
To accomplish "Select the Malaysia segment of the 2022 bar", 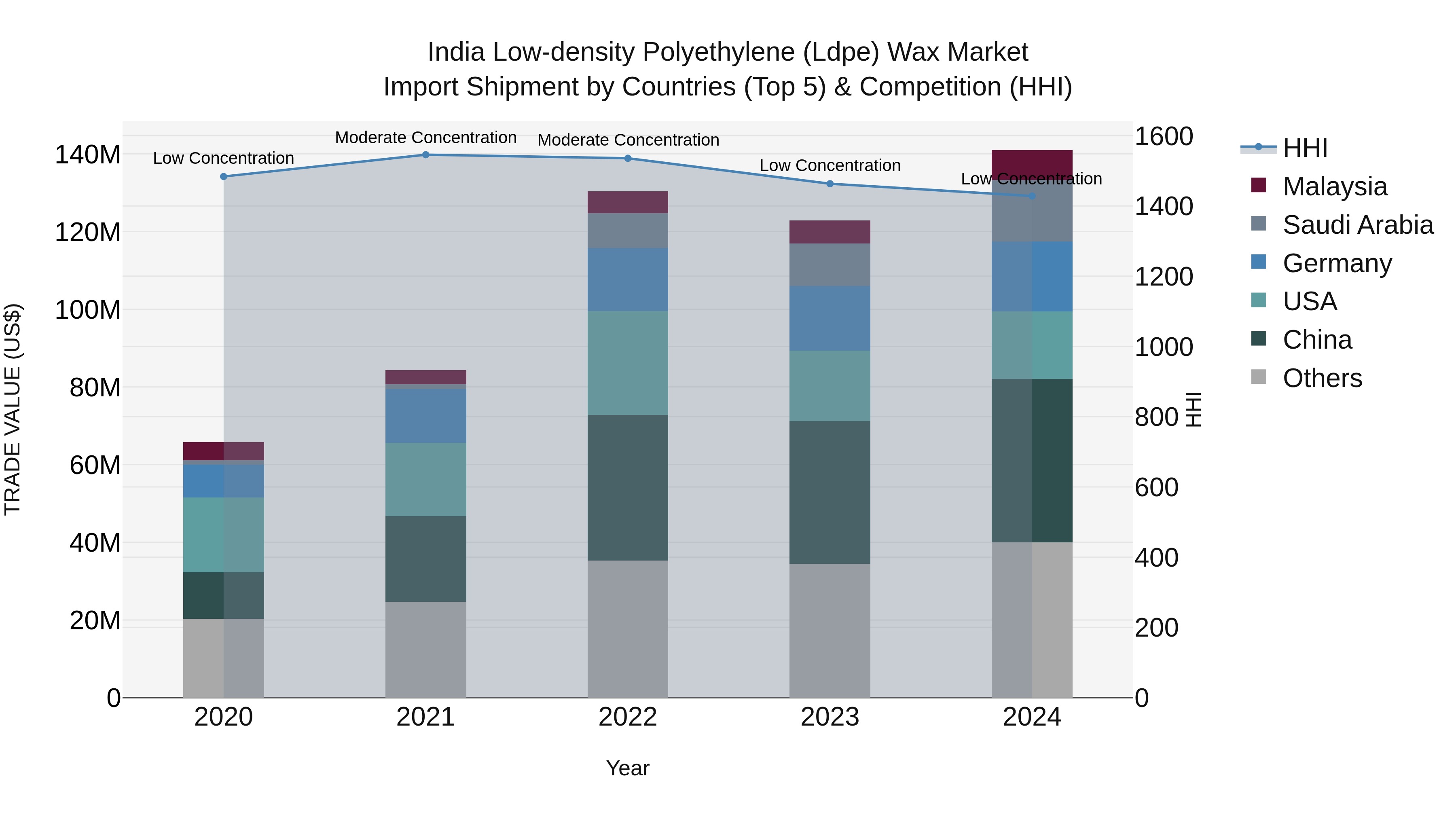I will [628, 202].
